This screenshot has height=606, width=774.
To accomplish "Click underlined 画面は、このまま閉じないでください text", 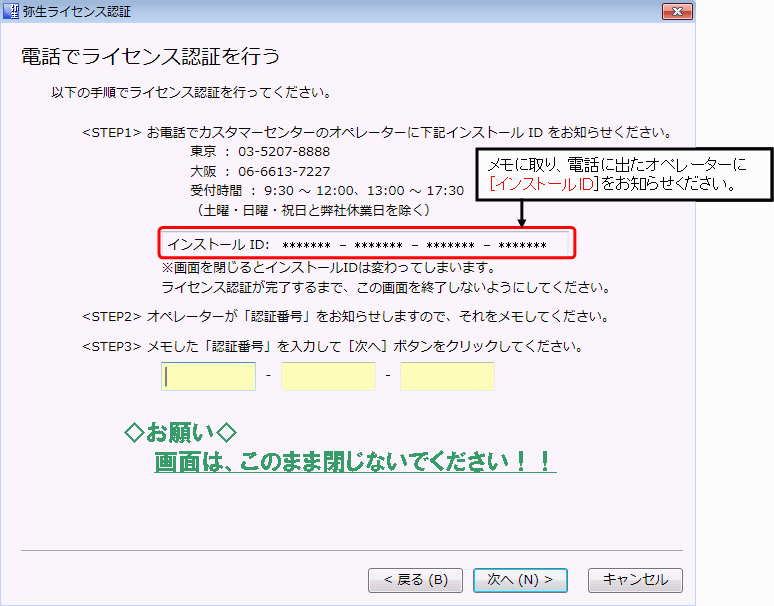I will pos(355,462).
